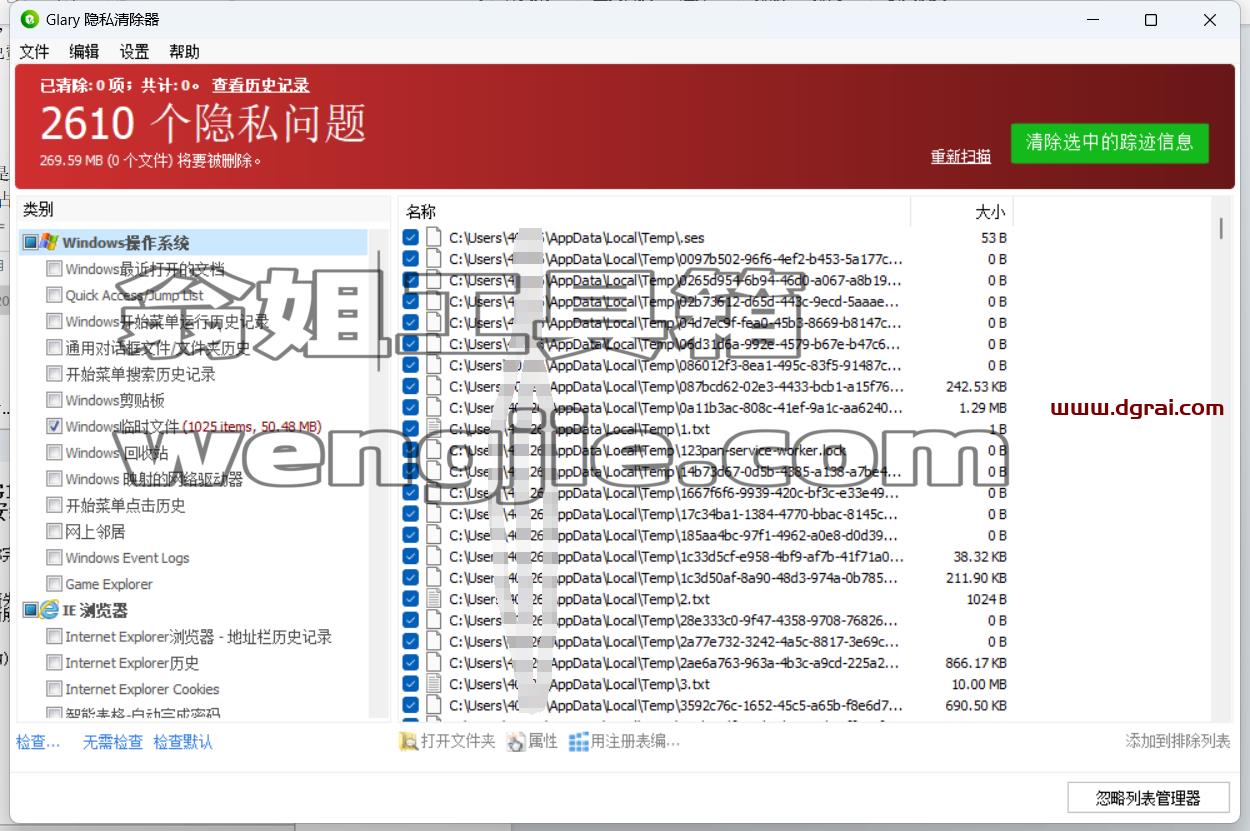Image resolution: width=1250 pixels, height=831 pixels.
Task: Uncheck the checkbox for the 1.txt row
Action: [410, 429]
